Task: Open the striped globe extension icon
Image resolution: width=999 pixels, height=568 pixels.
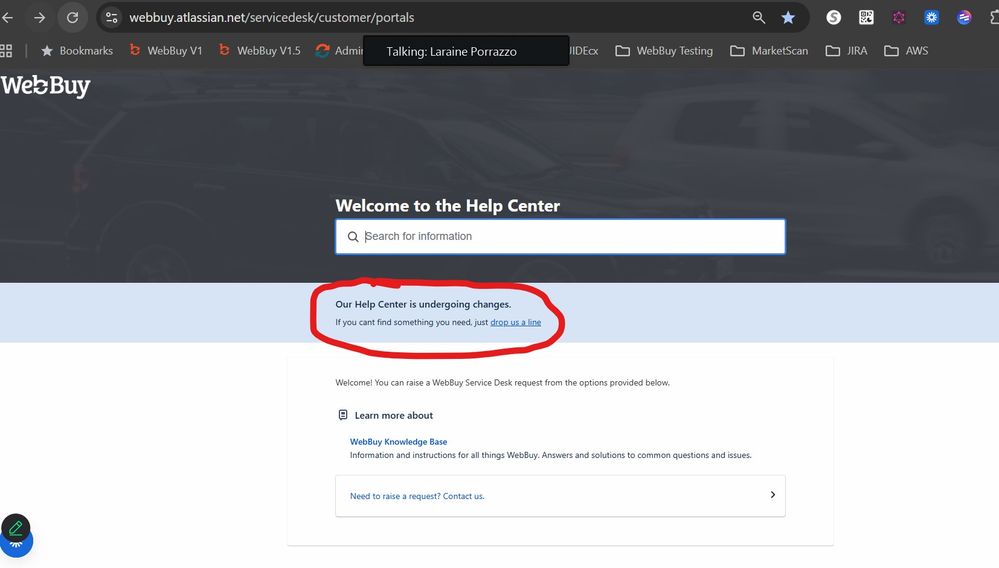Action: 964,18
